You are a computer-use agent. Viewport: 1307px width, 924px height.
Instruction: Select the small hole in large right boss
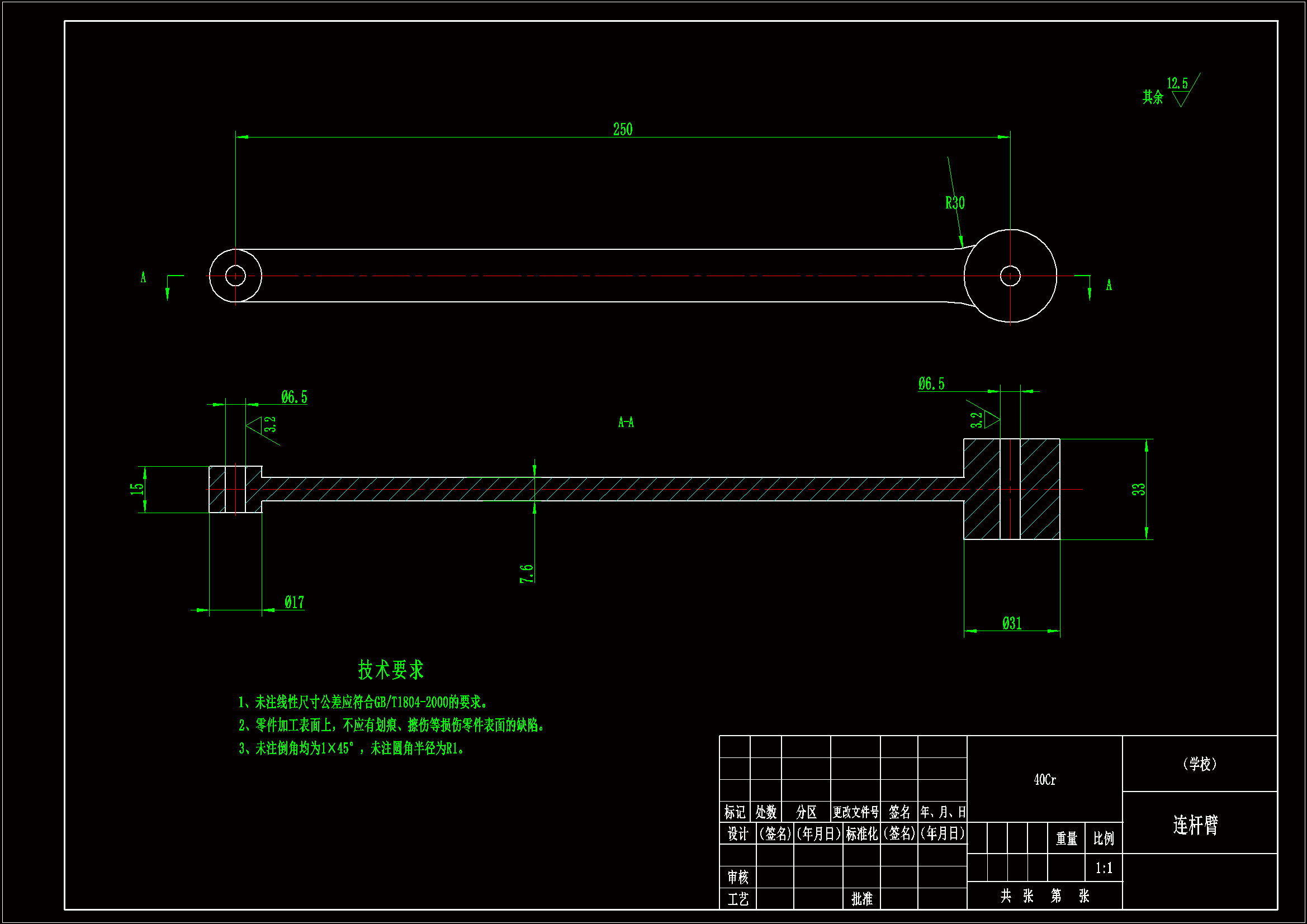[1010, 276]
